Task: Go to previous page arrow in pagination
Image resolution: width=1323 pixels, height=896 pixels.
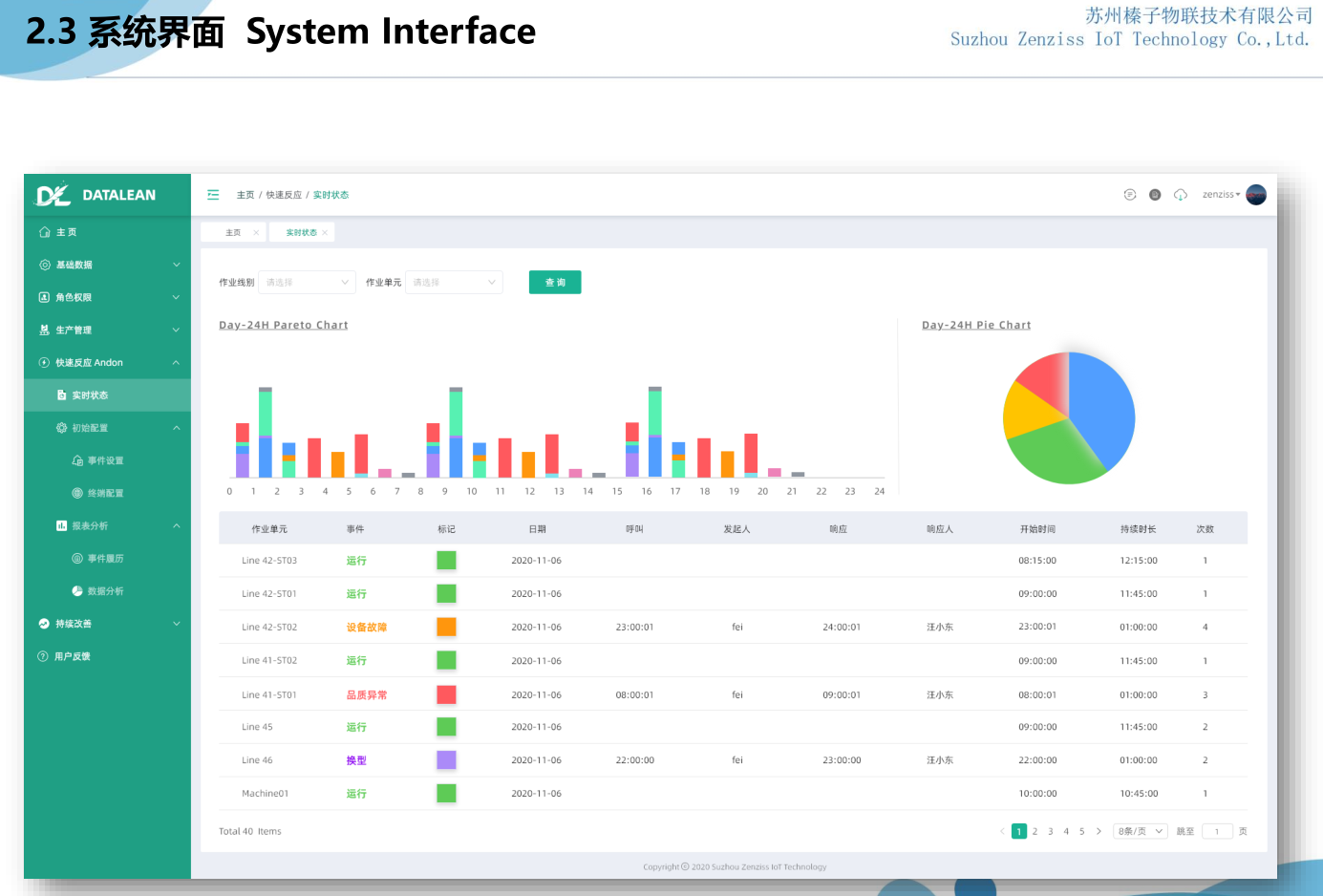Action: click(1002, 831)
